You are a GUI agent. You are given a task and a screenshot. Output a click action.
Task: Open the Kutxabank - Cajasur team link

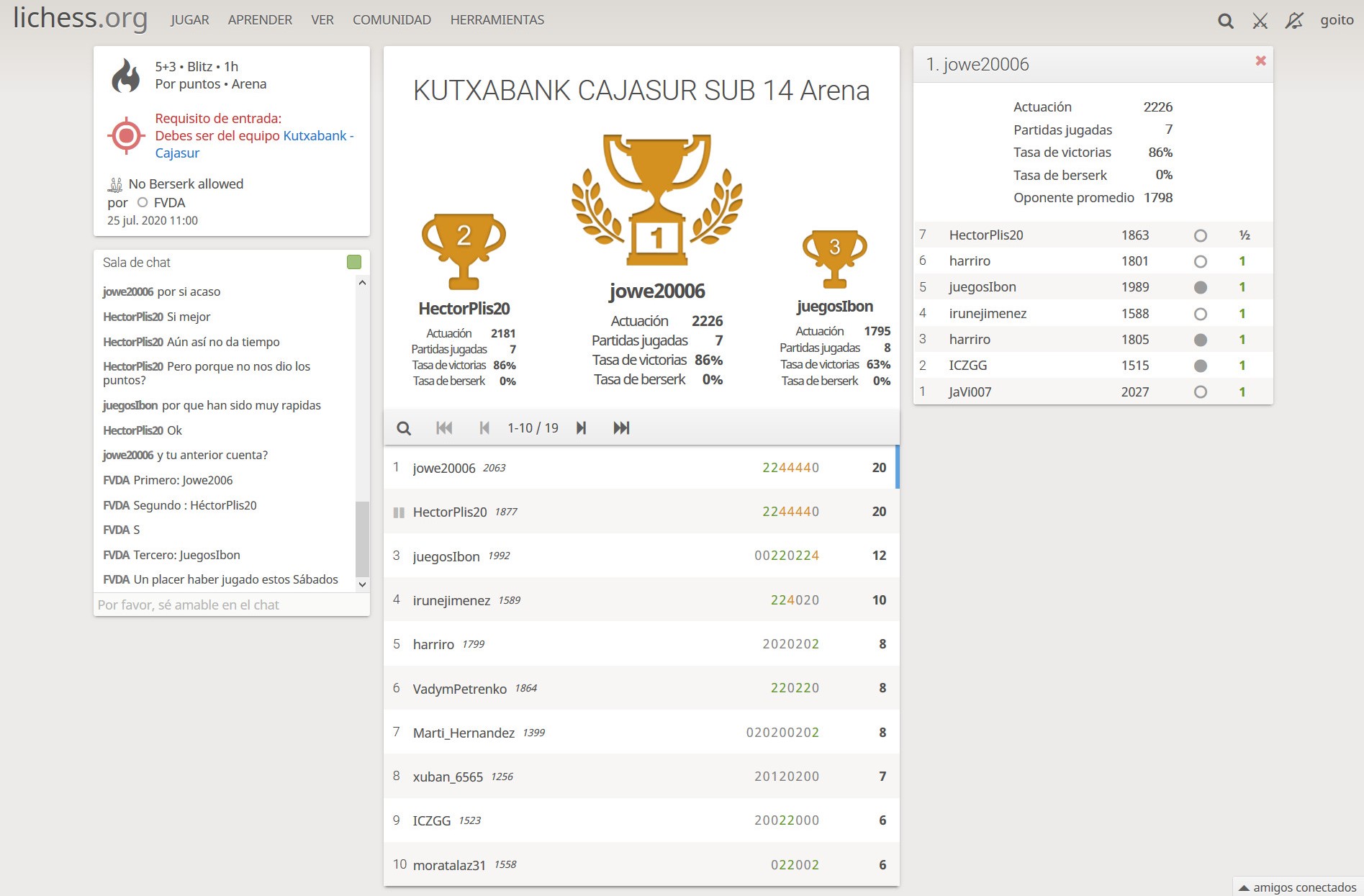pos(315,136)
